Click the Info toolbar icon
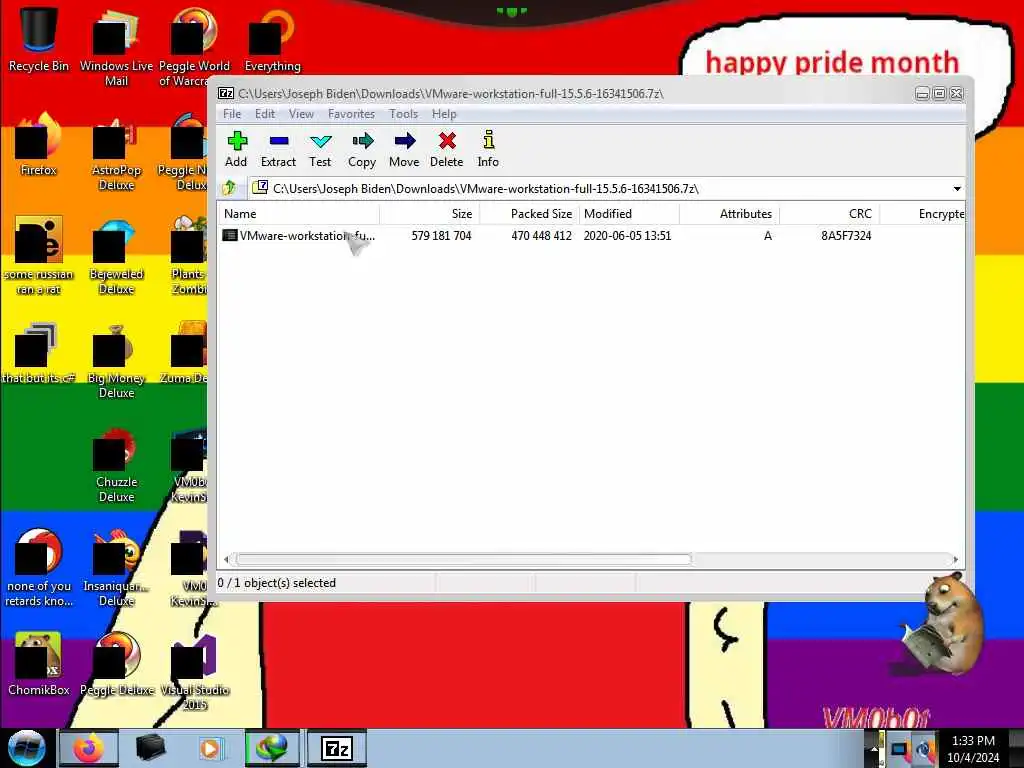The height and width of the screenshot is (768, 1024). [x=488, y=140]
